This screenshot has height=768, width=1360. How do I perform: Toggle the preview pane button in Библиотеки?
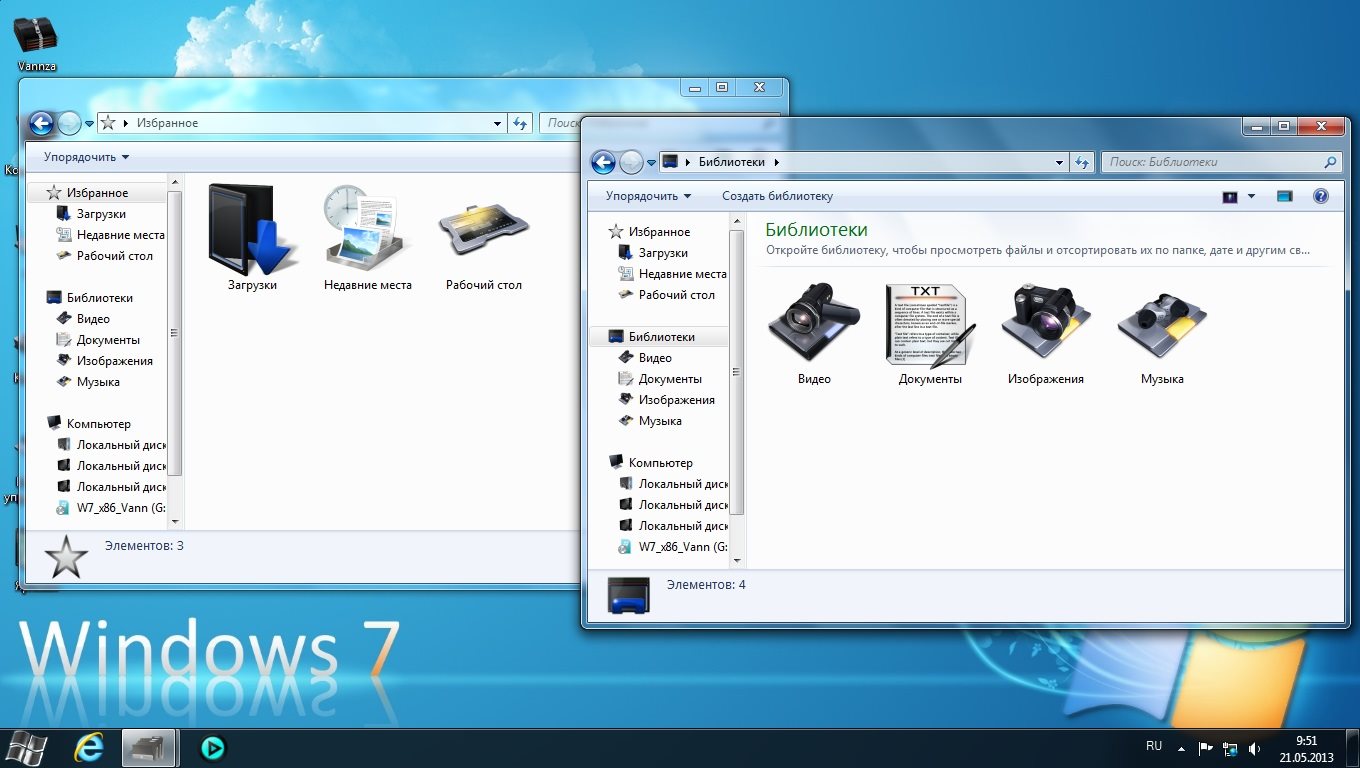pos(1285,196)
